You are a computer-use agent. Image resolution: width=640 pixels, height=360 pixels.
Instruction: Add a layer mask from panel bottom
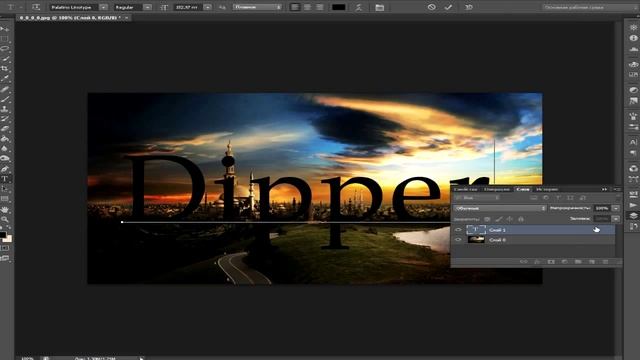click(x=551, y=262)
